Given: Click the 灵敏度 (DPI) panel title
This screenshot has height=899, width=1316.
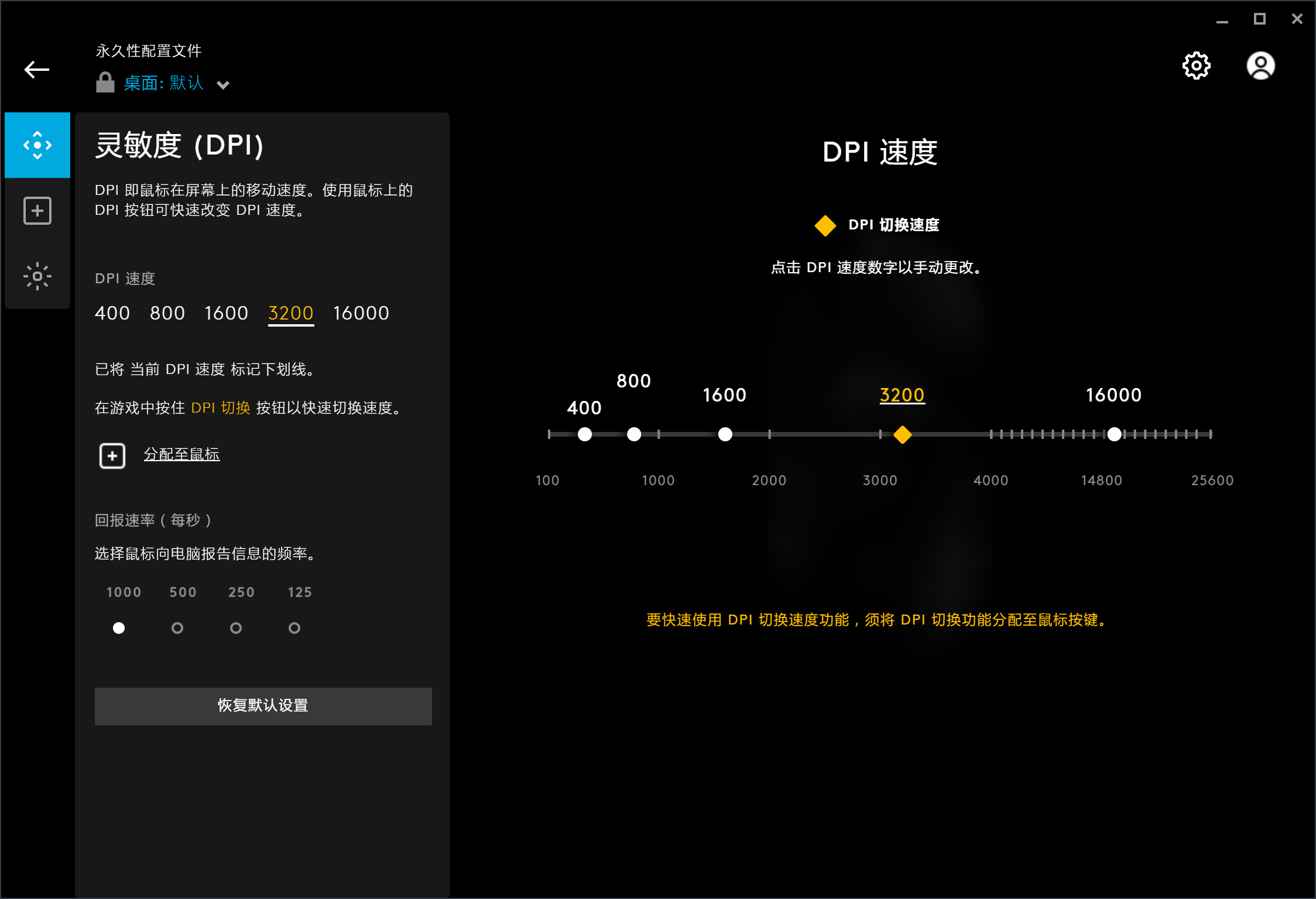Looking at the screenshot, I should point(179,145).
